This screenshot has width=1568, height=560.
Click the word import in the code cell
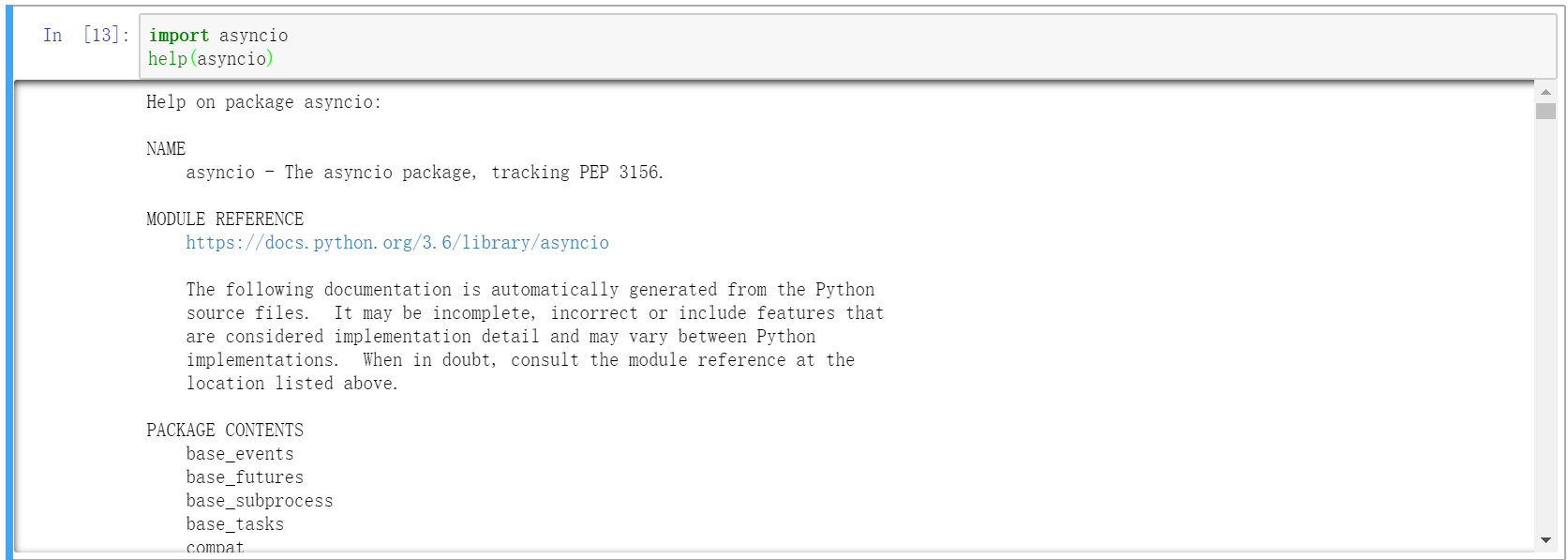pos(179,35)
